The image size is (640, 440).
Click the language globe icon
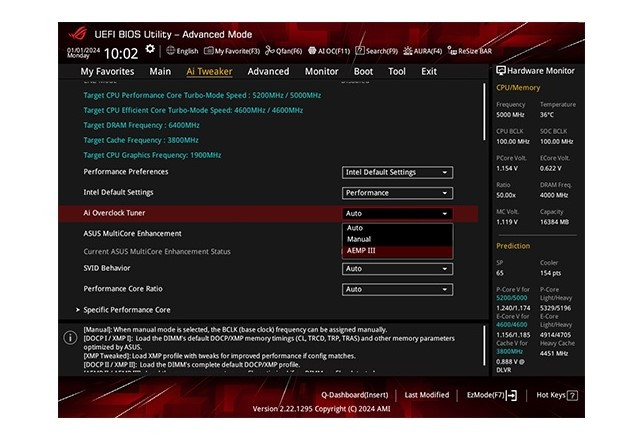coord(170,51)
